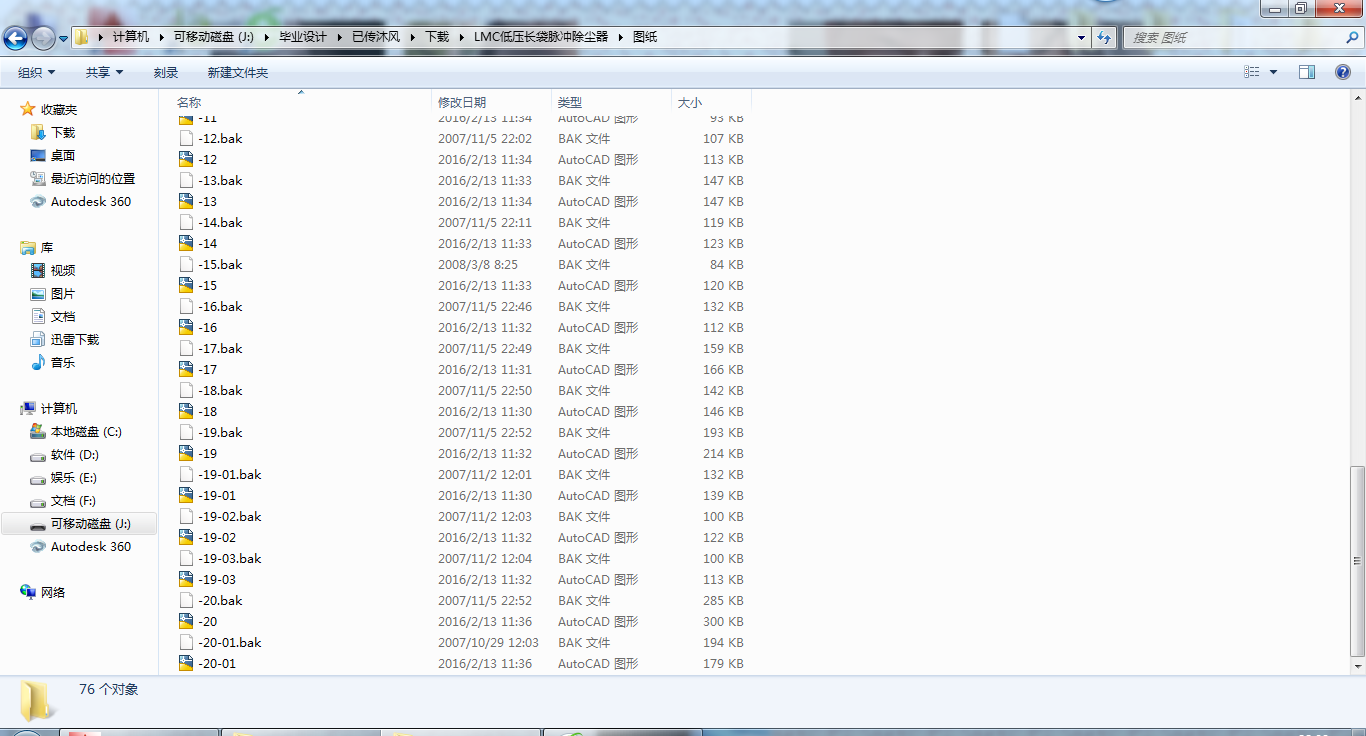
Task: Sort by the 类型 column header
Action: [x=570, y=102]
